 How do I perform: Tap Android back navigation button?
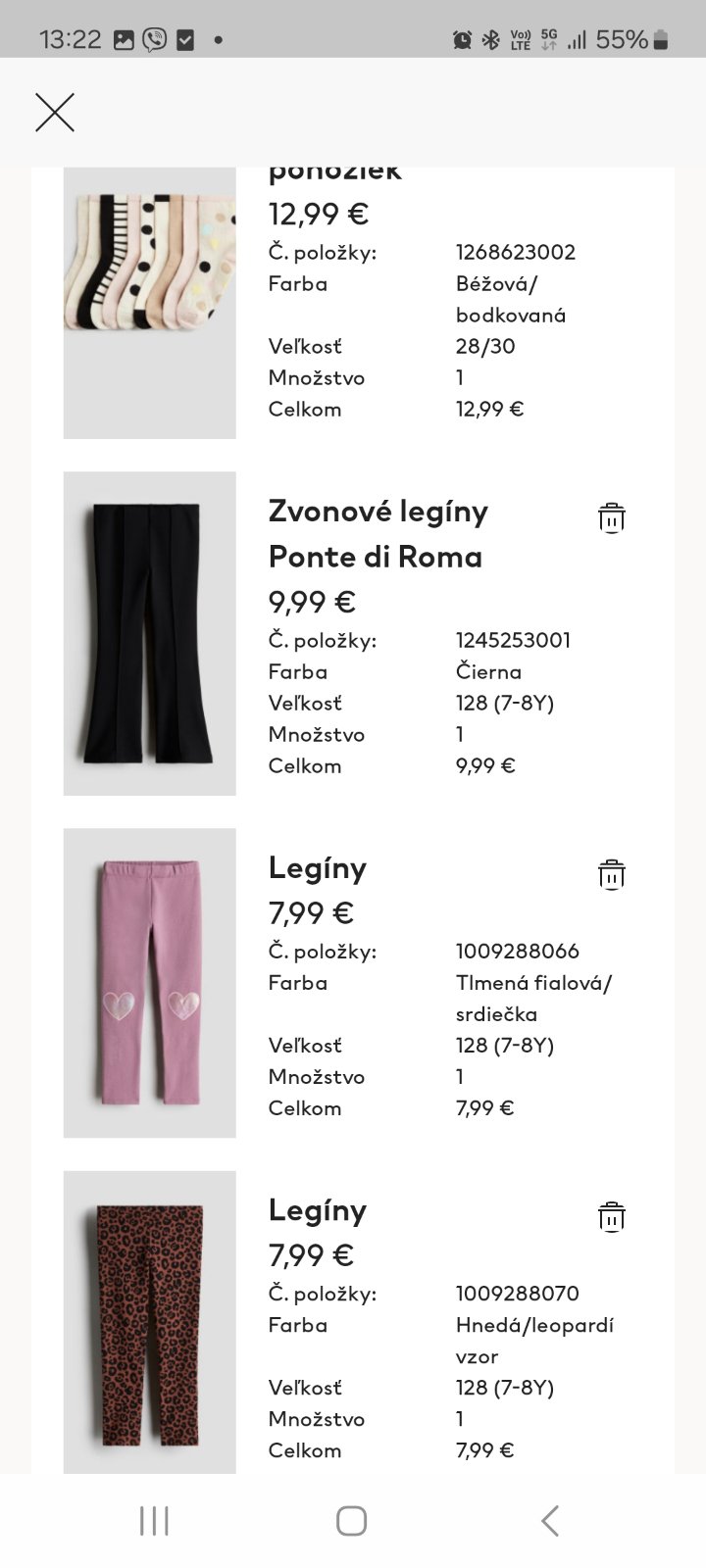550,1521
